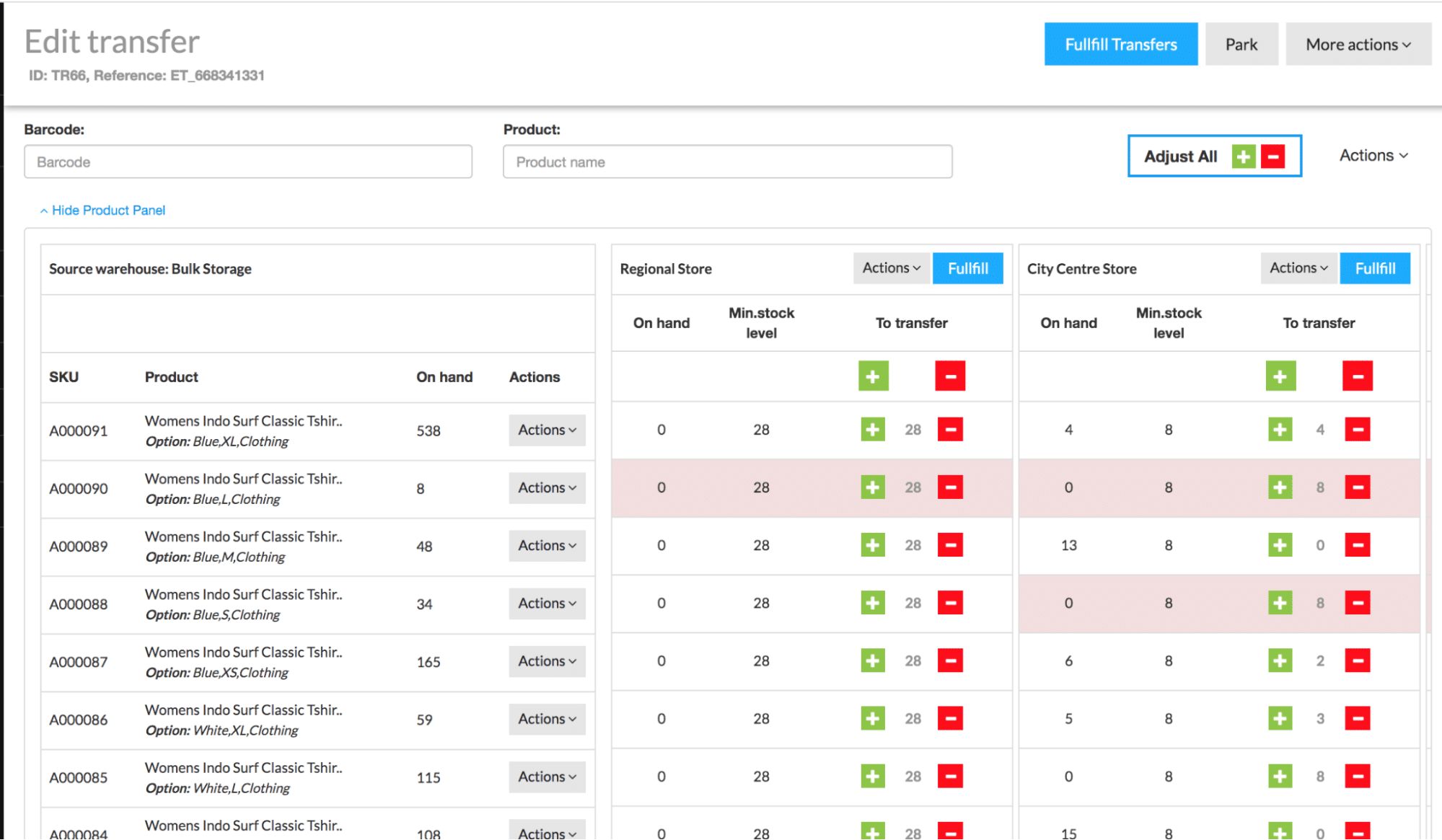The image size is (1442, 840).
Task: Increase City Centre transfer for SKU A000085
Action: click(x=1280, y=777)
